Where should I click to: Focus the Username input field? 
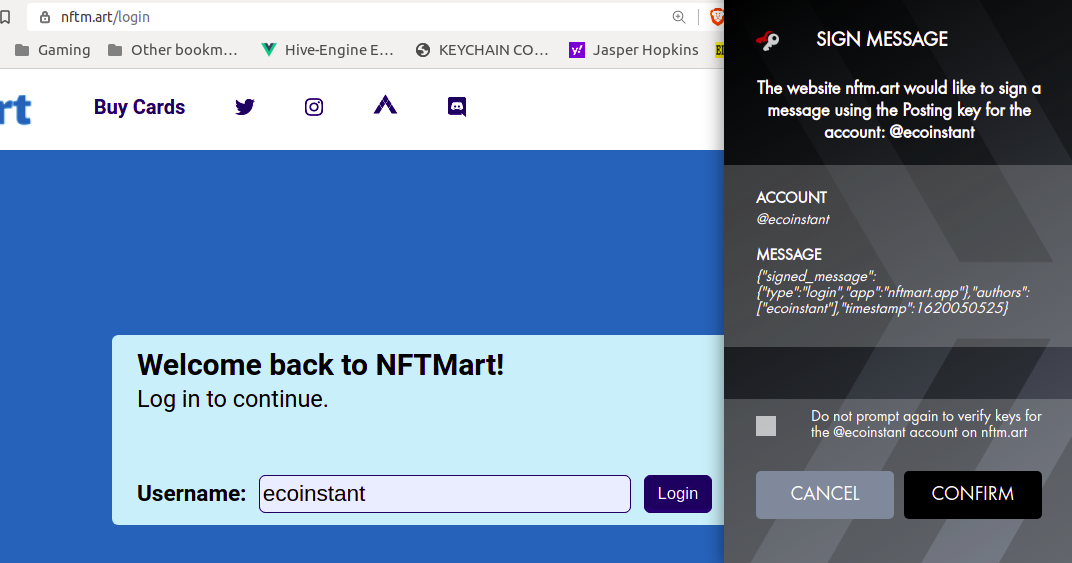tap(444, 493)
